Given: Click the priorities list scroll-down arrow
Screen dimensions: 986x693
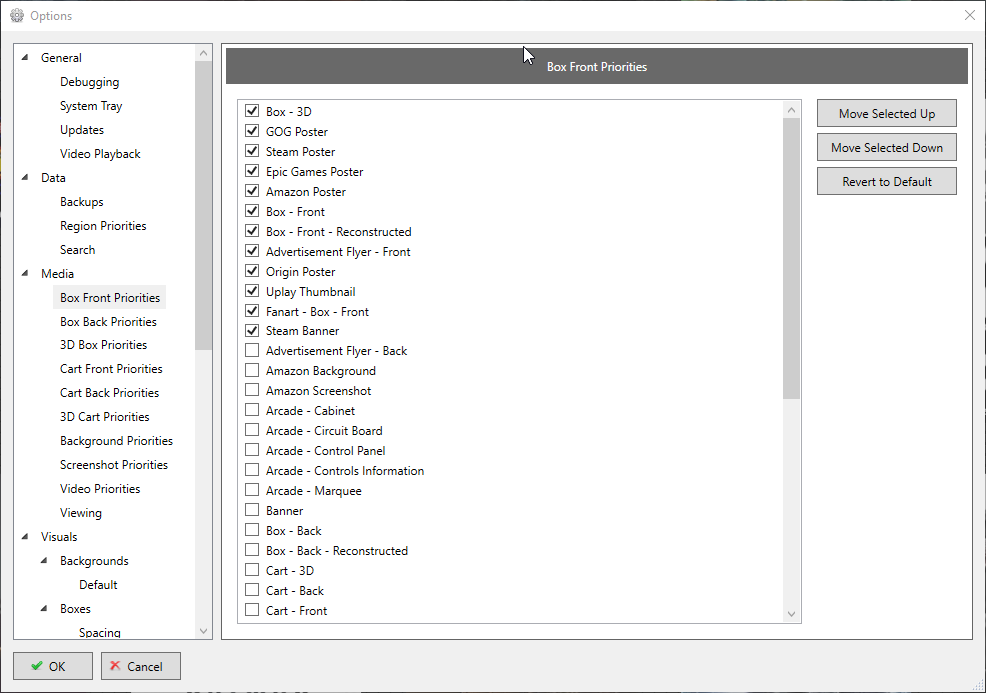Looking at the screenshot, I should 792,614.
